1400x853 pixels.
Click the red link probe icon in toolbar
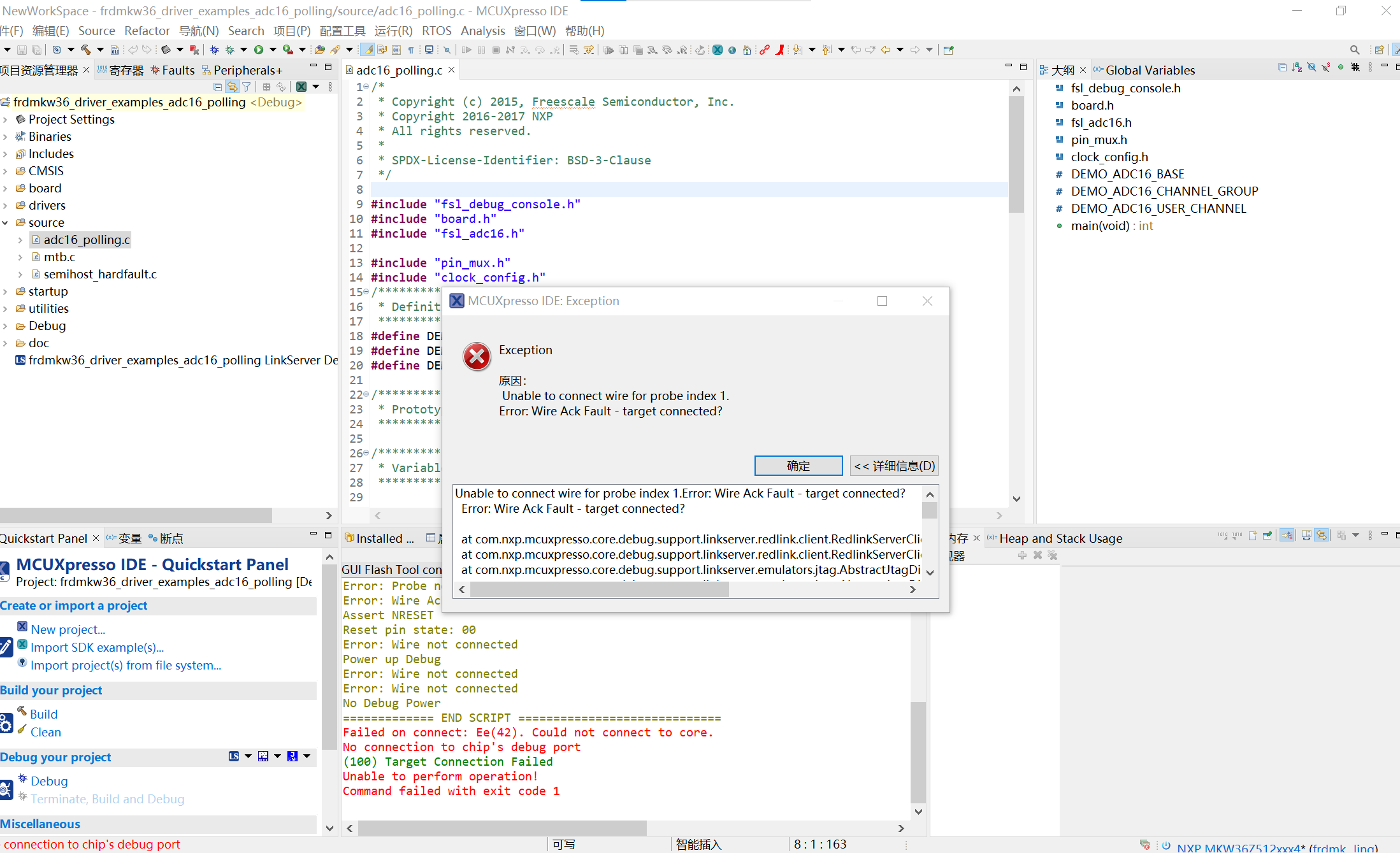tap(765, 50)
